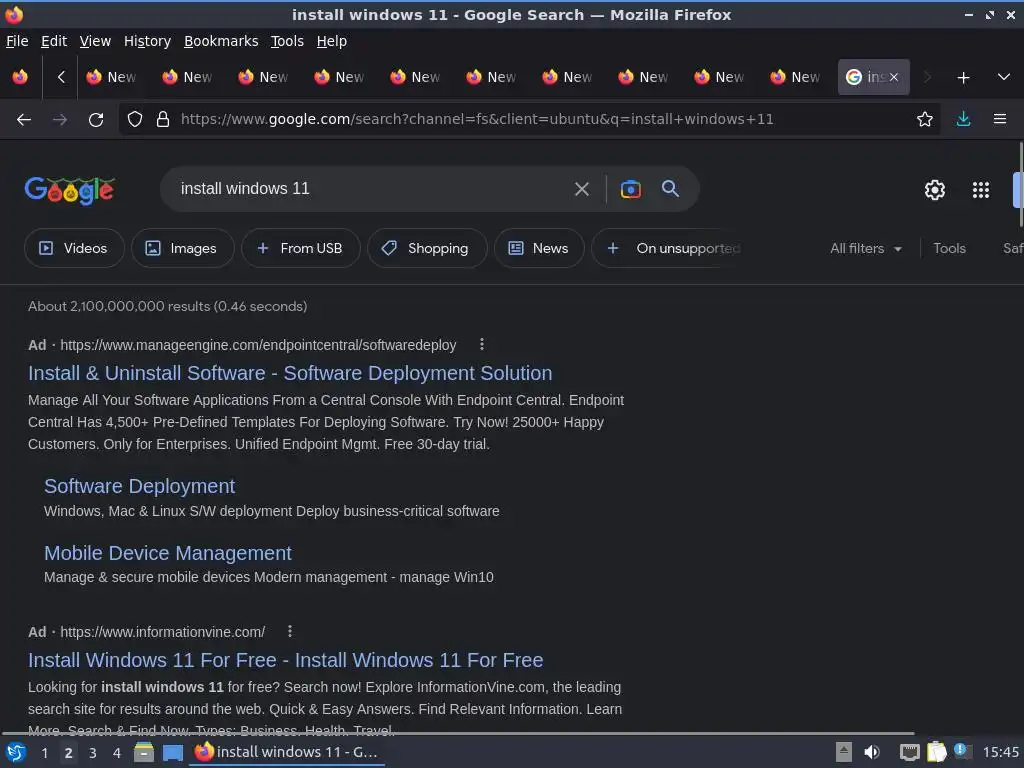Open 'Install & Uninstall Software' ad link

pyautogui.click(x=290, y=373)
